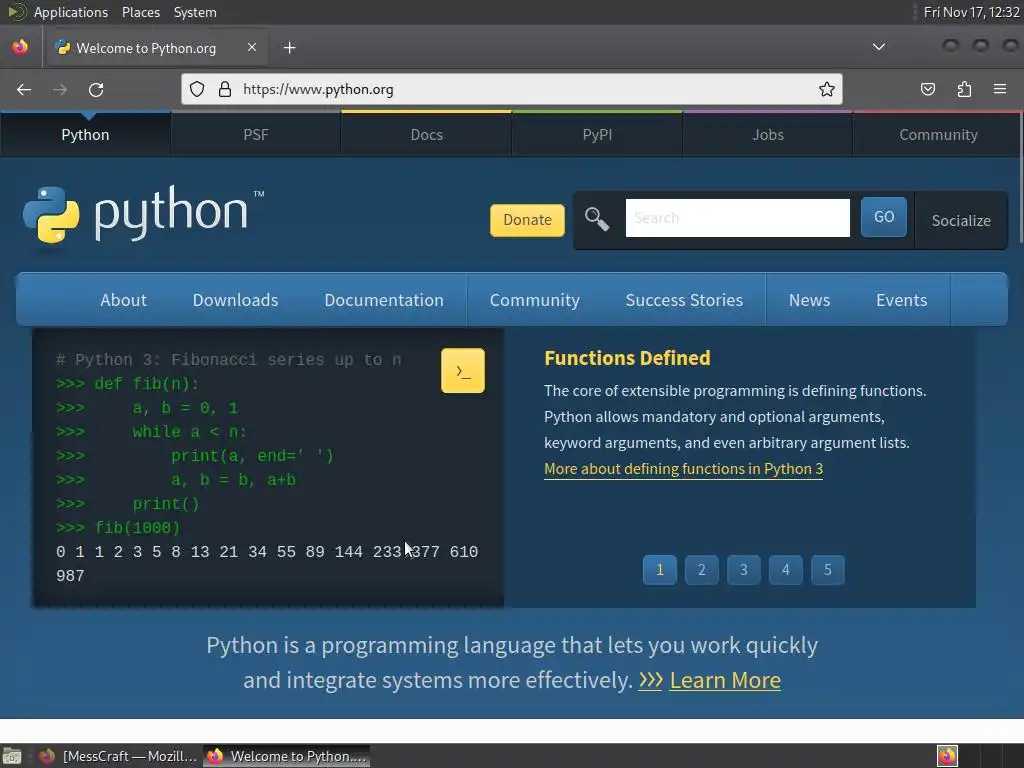Open the About menu
Viewport: 1024px width, 768px height.
pyautogui.click(x=123, y=300)
